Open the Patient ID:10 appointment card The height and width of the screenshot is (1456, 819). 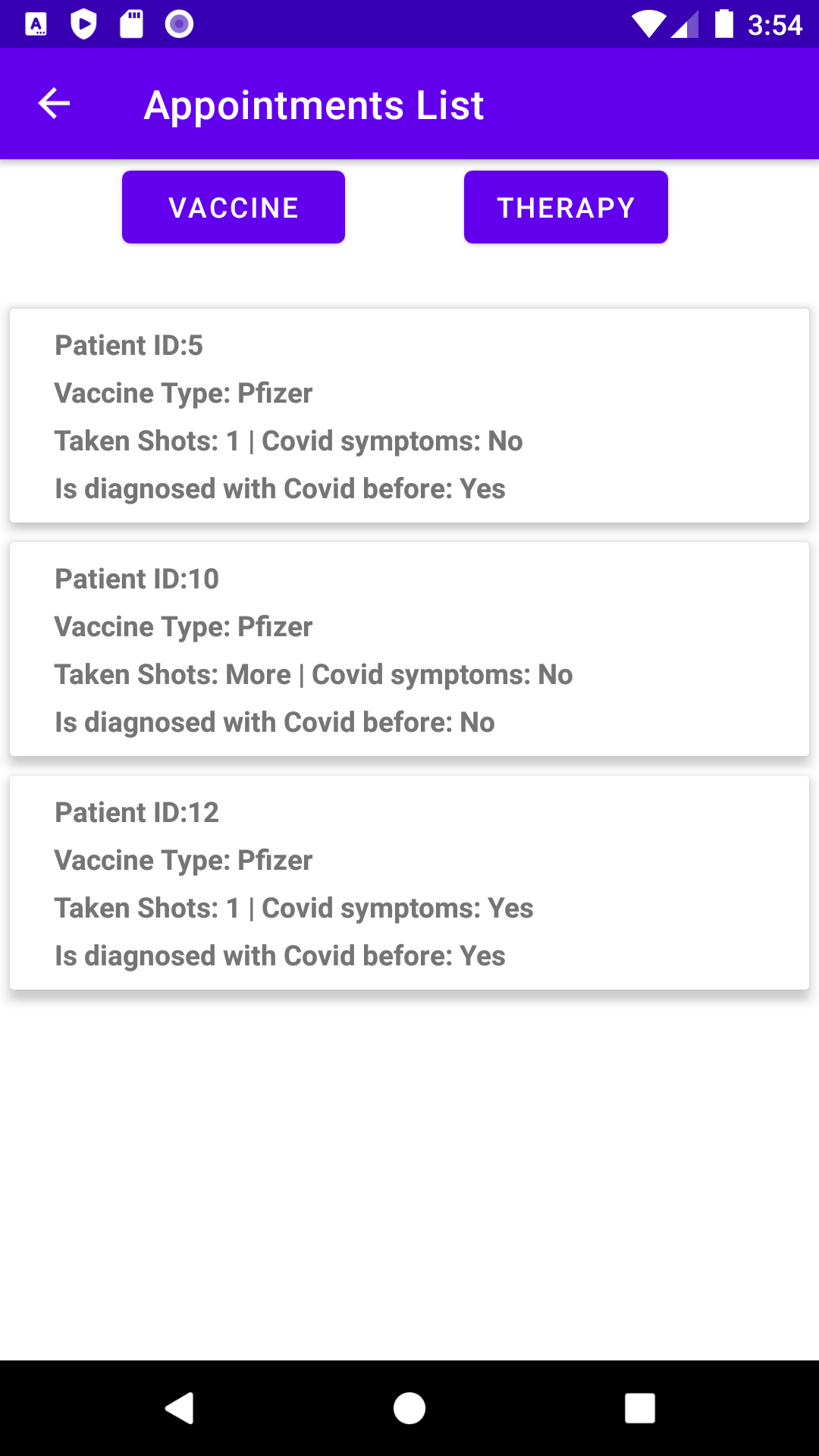[409, 649]
